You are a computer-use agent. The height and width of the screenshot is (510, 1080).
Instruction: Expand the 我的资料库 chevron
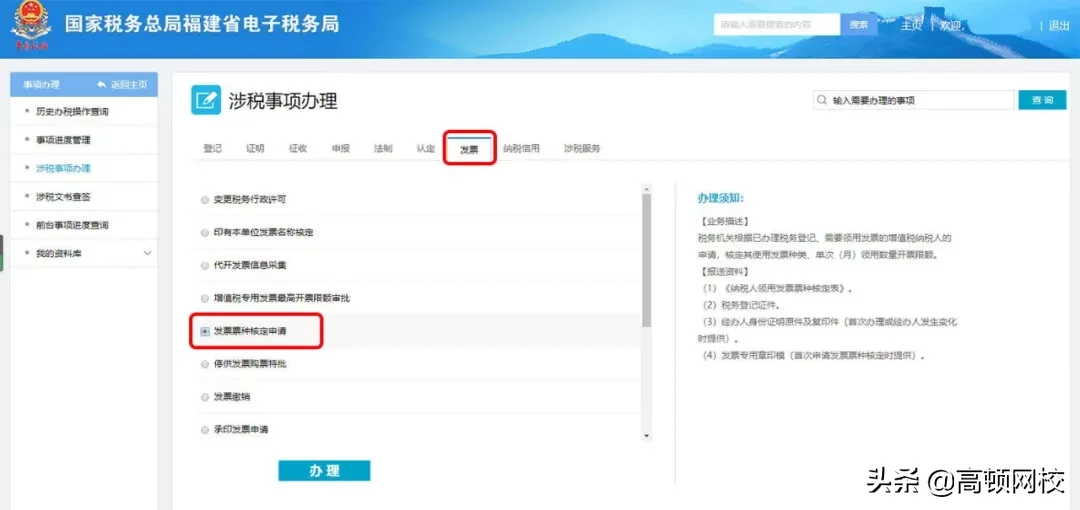coord(147,254)
